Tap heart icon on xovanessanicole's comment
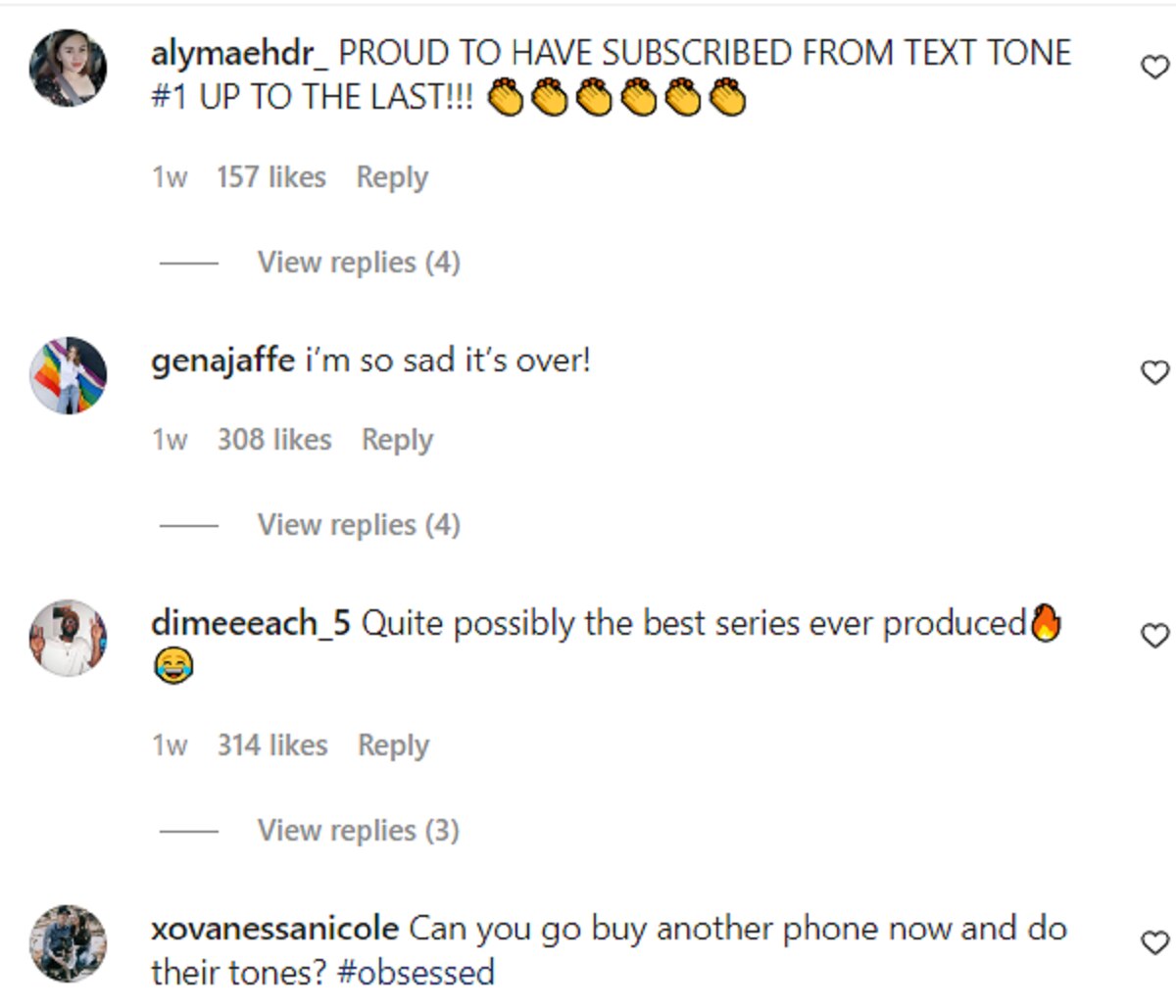The image size is (1176, 1008). [1155, 942]
